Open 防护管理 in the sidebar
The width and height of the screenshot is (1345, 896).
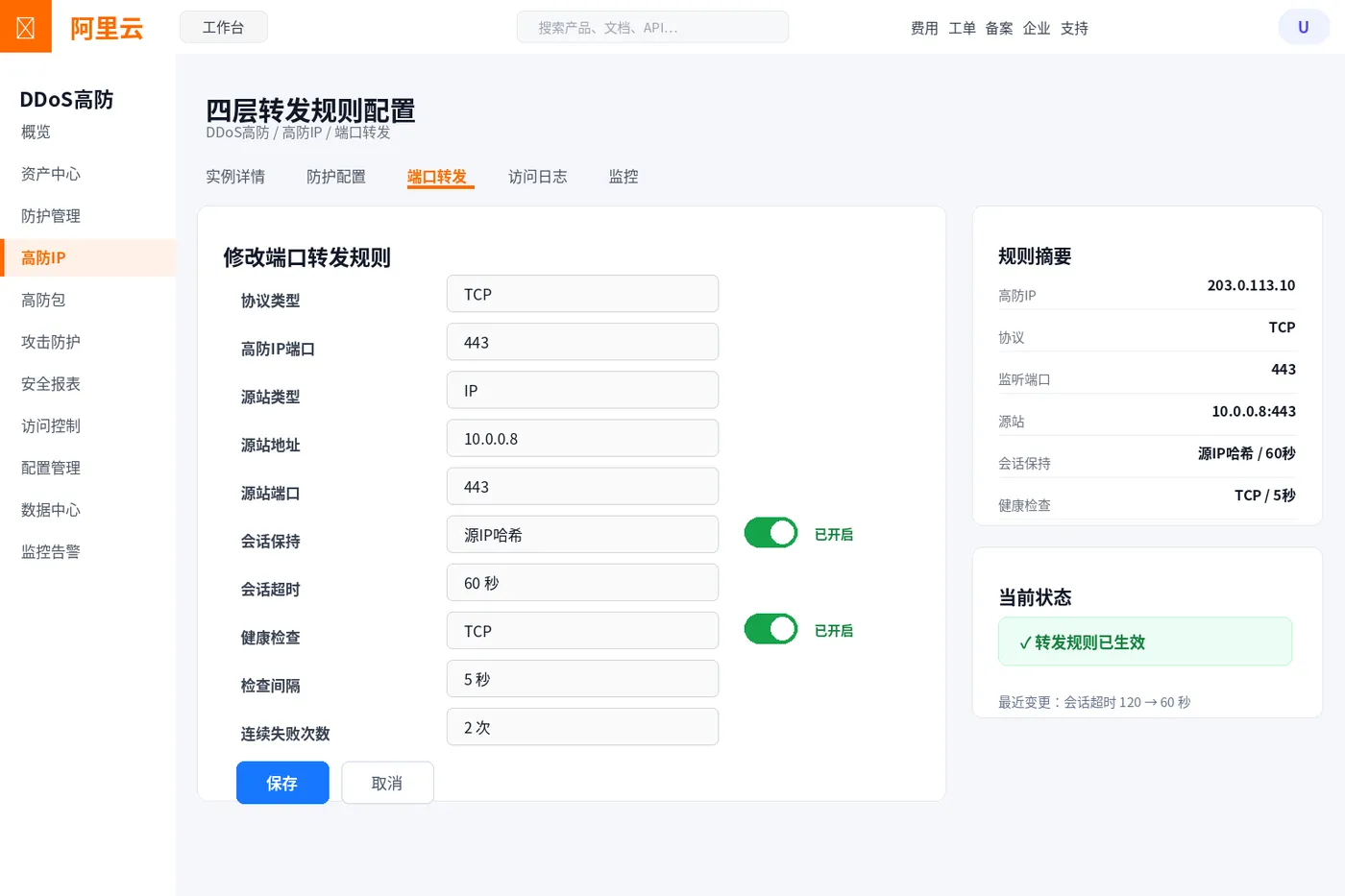click(87, 216)
